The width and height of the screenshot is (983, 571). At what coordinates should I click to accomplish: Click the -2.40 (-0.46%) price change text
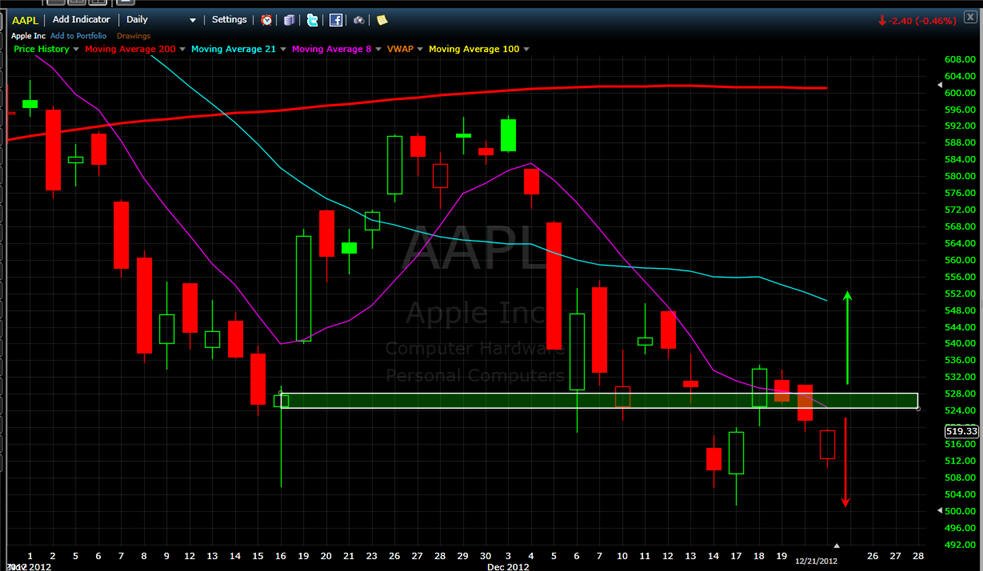pos(922,21)
